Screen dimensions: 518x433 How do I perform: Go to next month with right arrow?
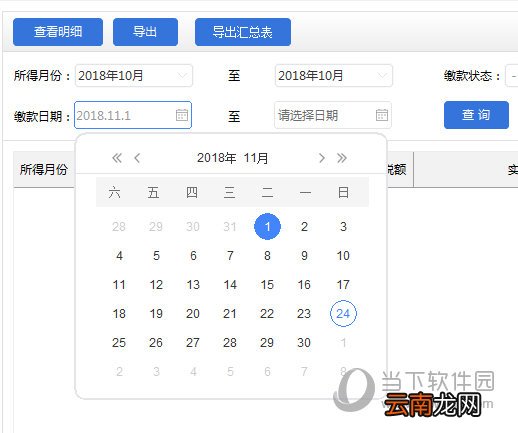click(321, 158)
